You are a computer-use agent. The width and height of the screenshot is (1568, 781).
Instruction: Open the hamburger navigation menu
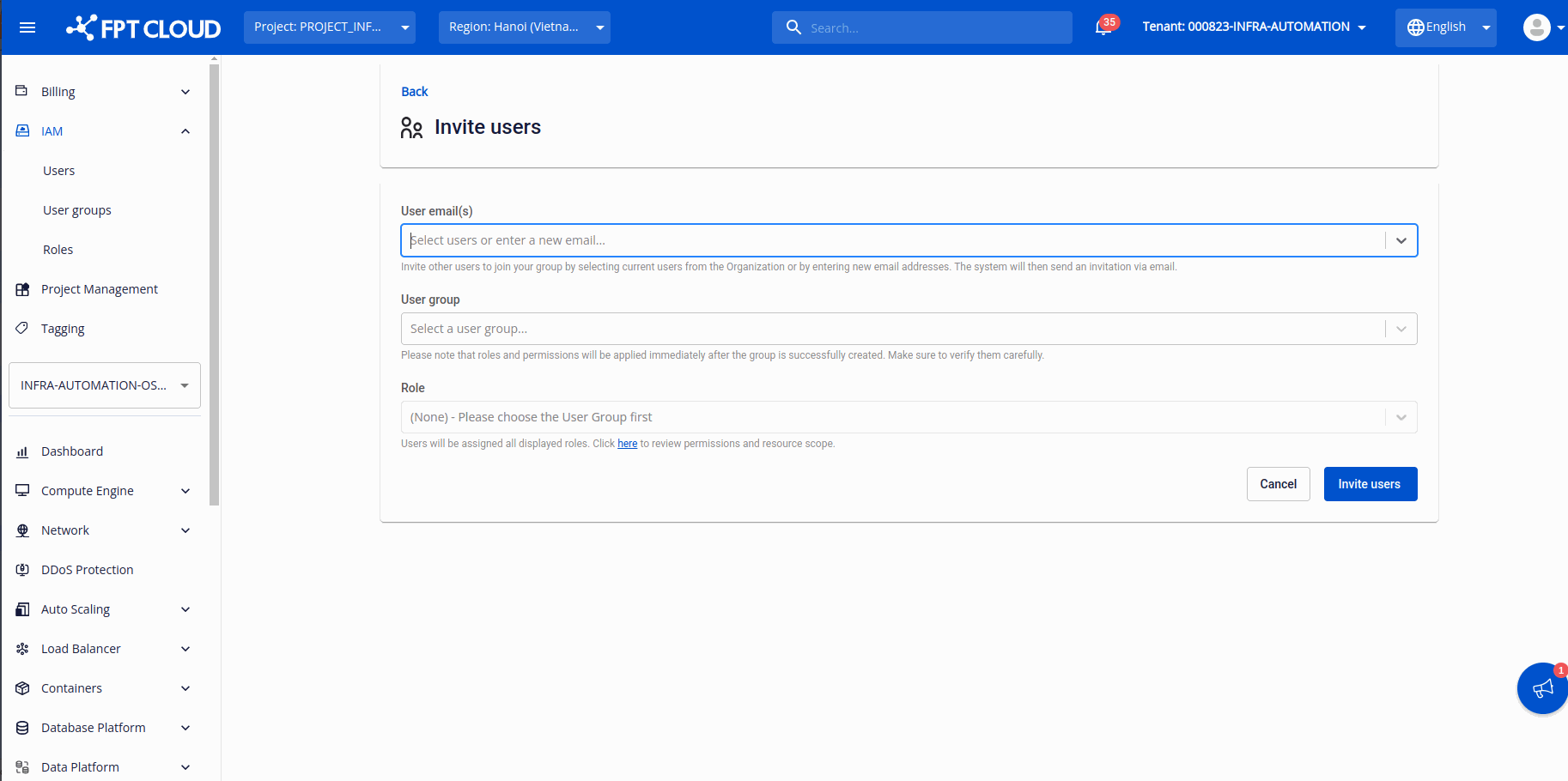pos(27,27)
